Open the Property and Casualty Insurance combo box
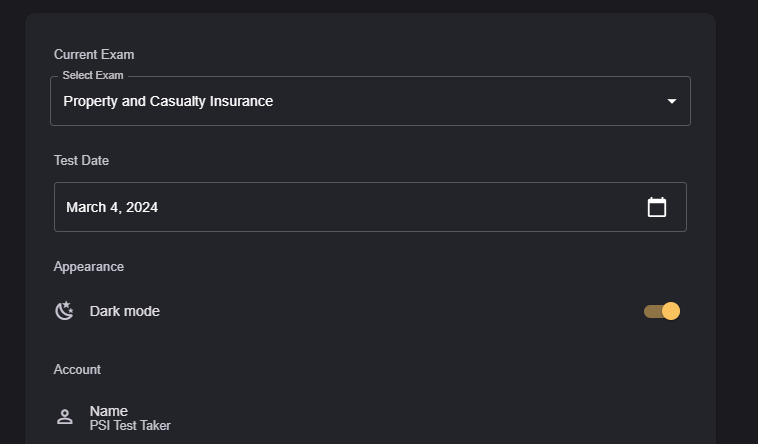Screen dimensions: 758x444 click(300, 101)
